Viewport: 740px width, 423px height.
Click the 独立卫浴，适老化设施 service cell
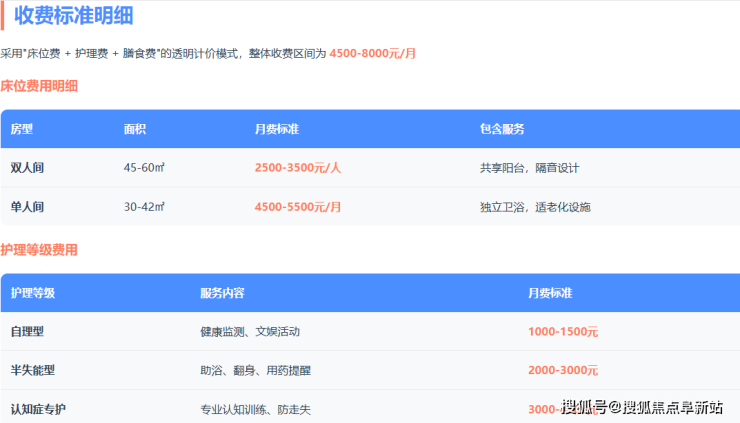pyautogui.click(x=535, y=207)
